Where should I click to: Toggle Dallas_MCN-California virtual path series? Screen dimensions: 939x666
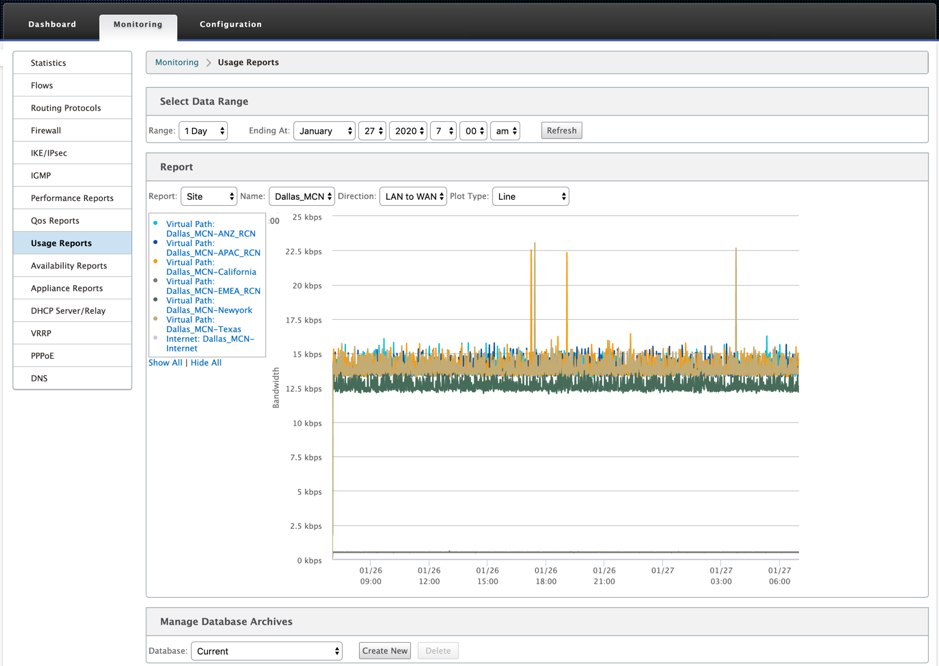(x=211, y=267)
